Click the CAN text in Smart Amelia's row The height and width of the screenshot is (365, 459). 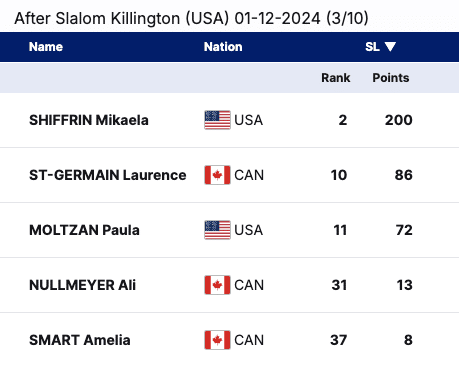pyautogui.click(x=249, y=340)
